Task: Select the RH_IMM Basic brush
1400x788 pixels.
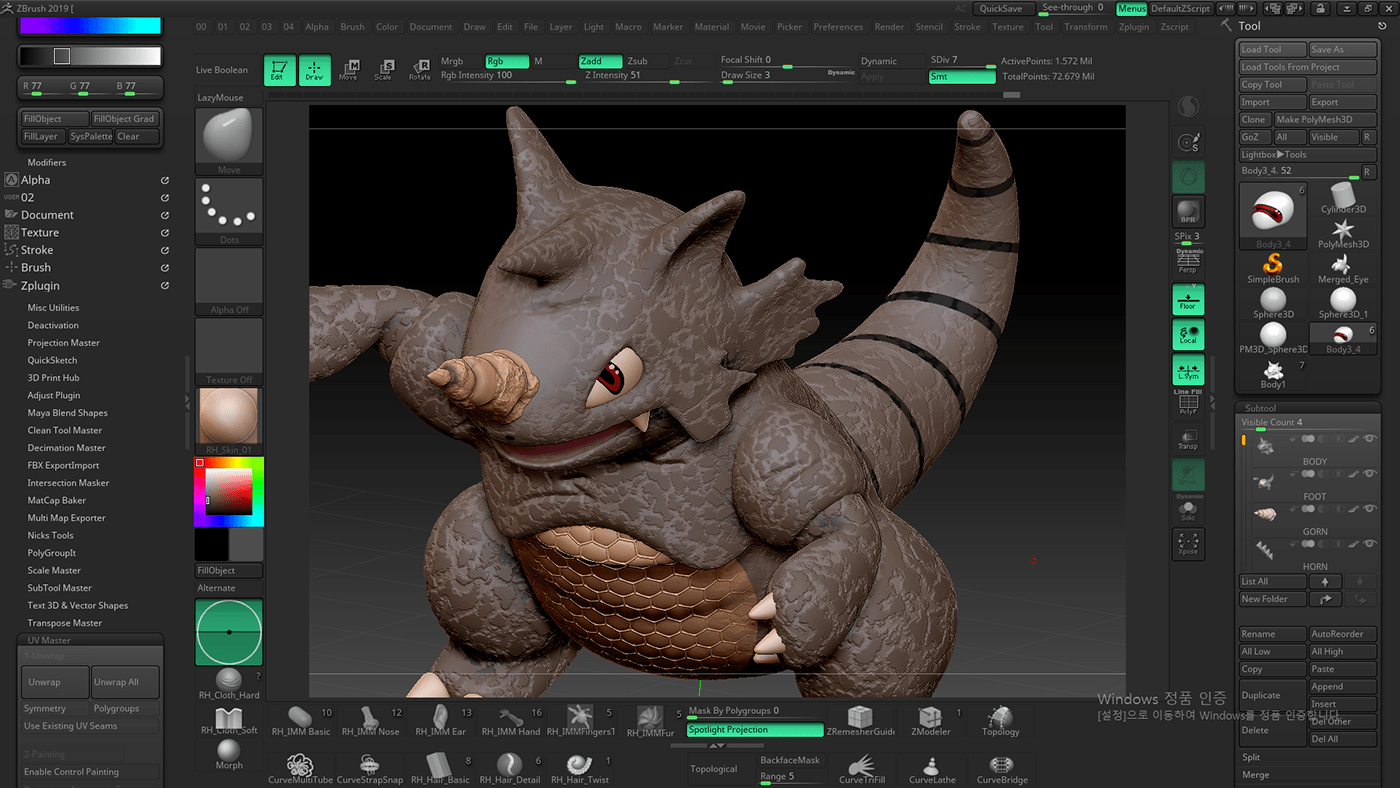Action: [301, 721]
